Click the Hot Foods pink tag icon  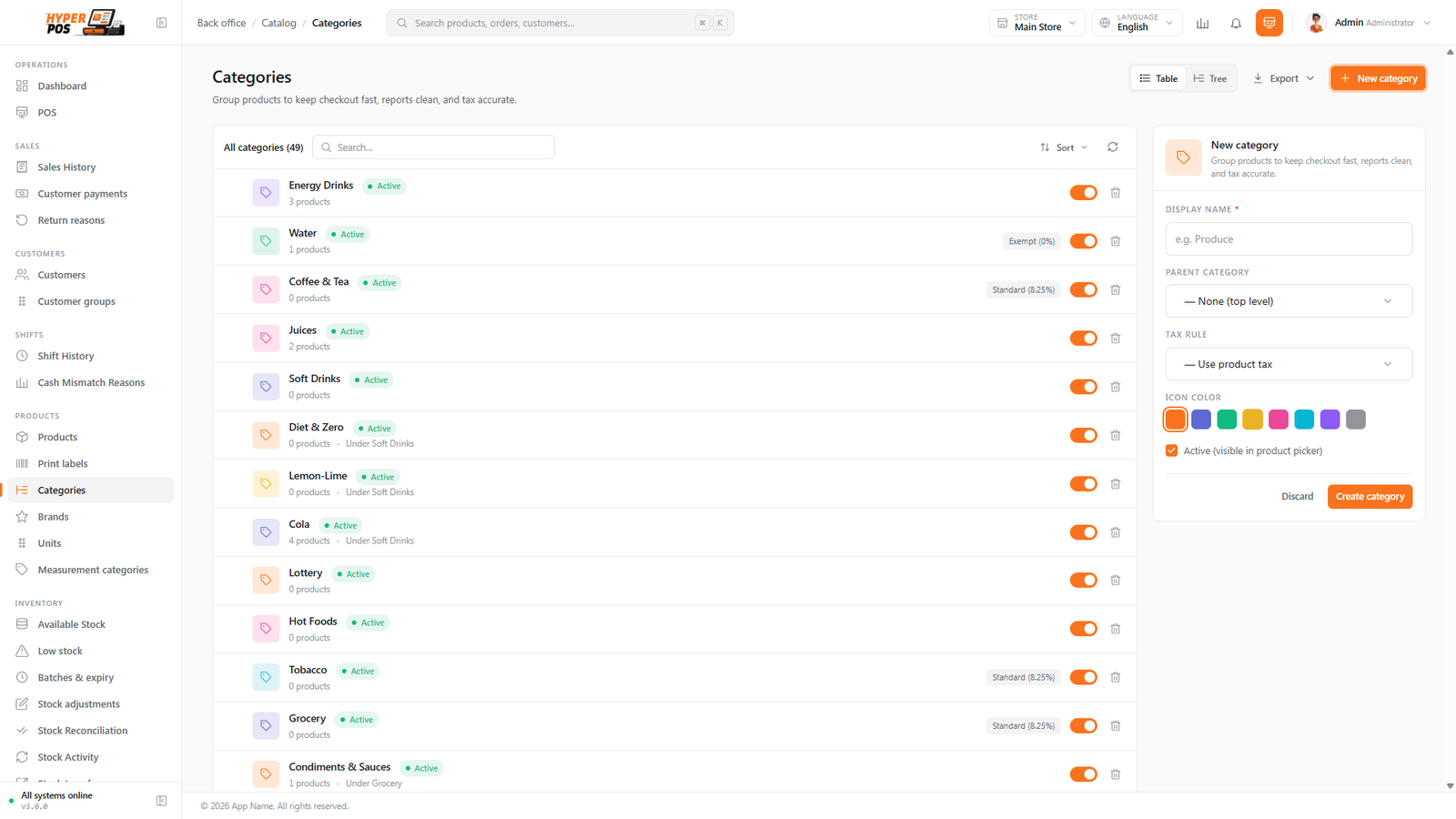[266, 629]
